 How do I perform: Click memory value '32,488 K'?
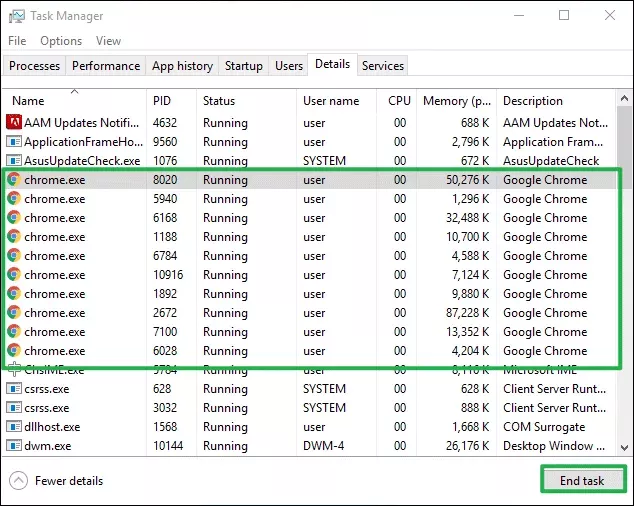[x=467, y=218]
